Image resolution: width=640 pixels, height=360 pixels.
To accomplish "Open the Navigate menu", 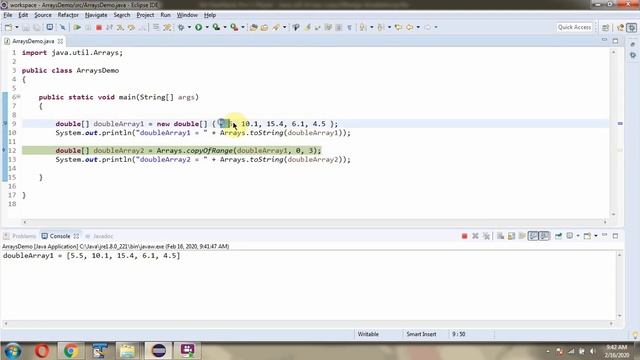I will 96,15.
